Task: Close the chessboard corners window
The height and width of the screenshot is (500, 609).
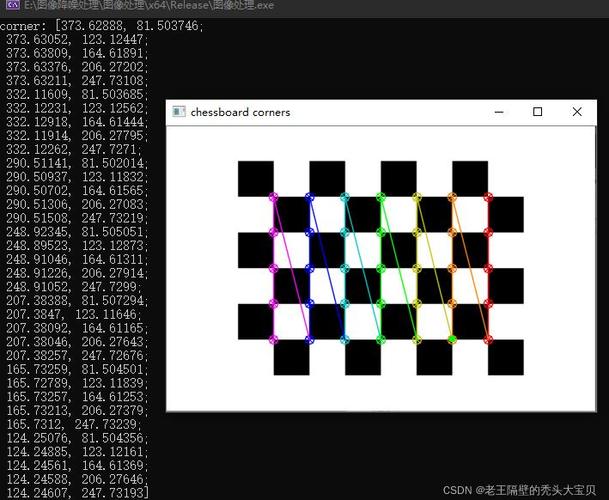Action: click(577, 112)
